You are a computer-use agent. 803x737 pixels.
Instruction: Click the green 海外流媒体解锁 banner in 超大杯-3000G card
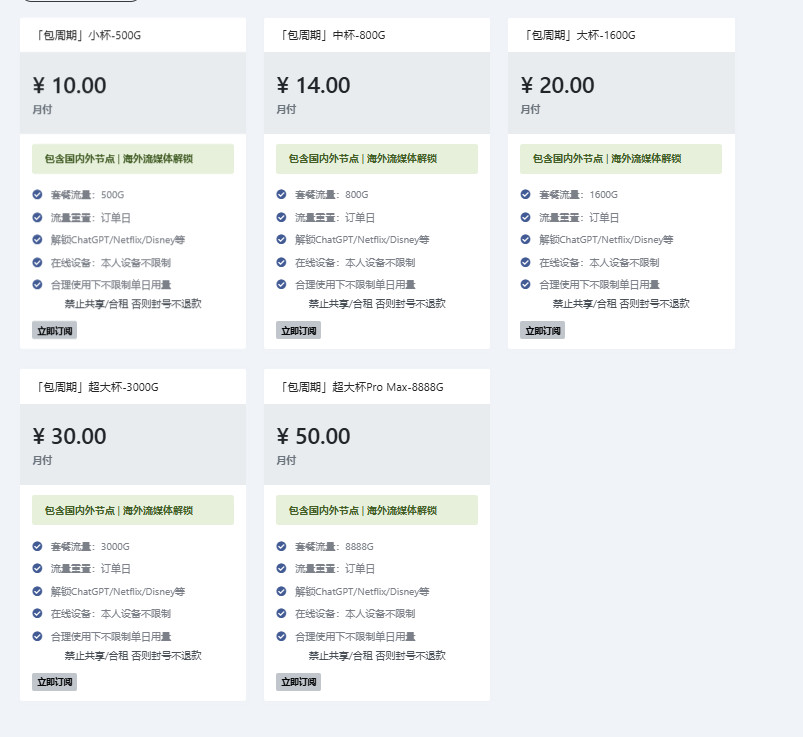(133, 510)
